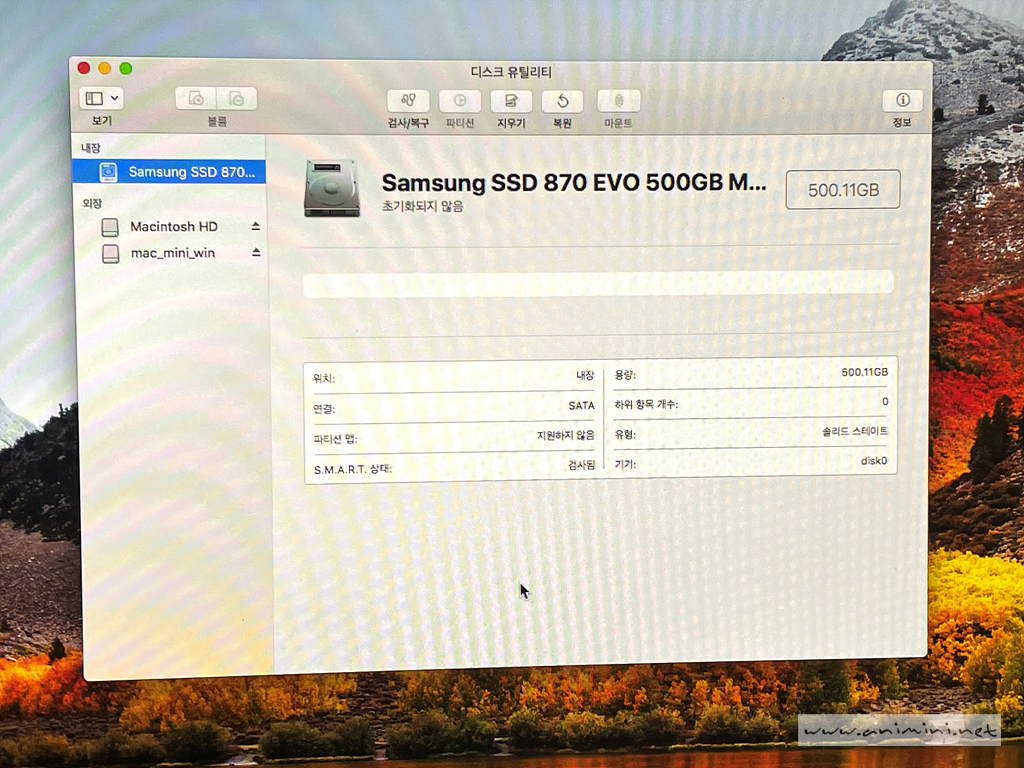Click the '외장' sidebar section header
Image resolution: width=1024 pixels, height=768 pixels.
[x=92, y=203]
